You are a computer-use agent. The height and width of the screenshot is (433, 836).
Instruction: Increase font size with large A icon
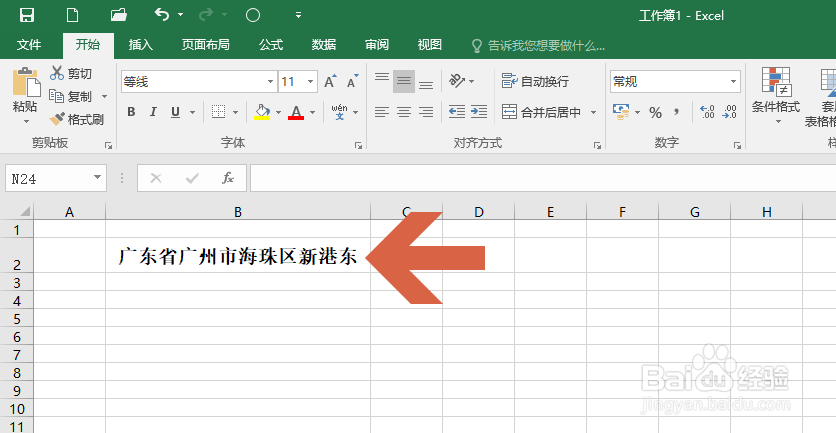331,82
